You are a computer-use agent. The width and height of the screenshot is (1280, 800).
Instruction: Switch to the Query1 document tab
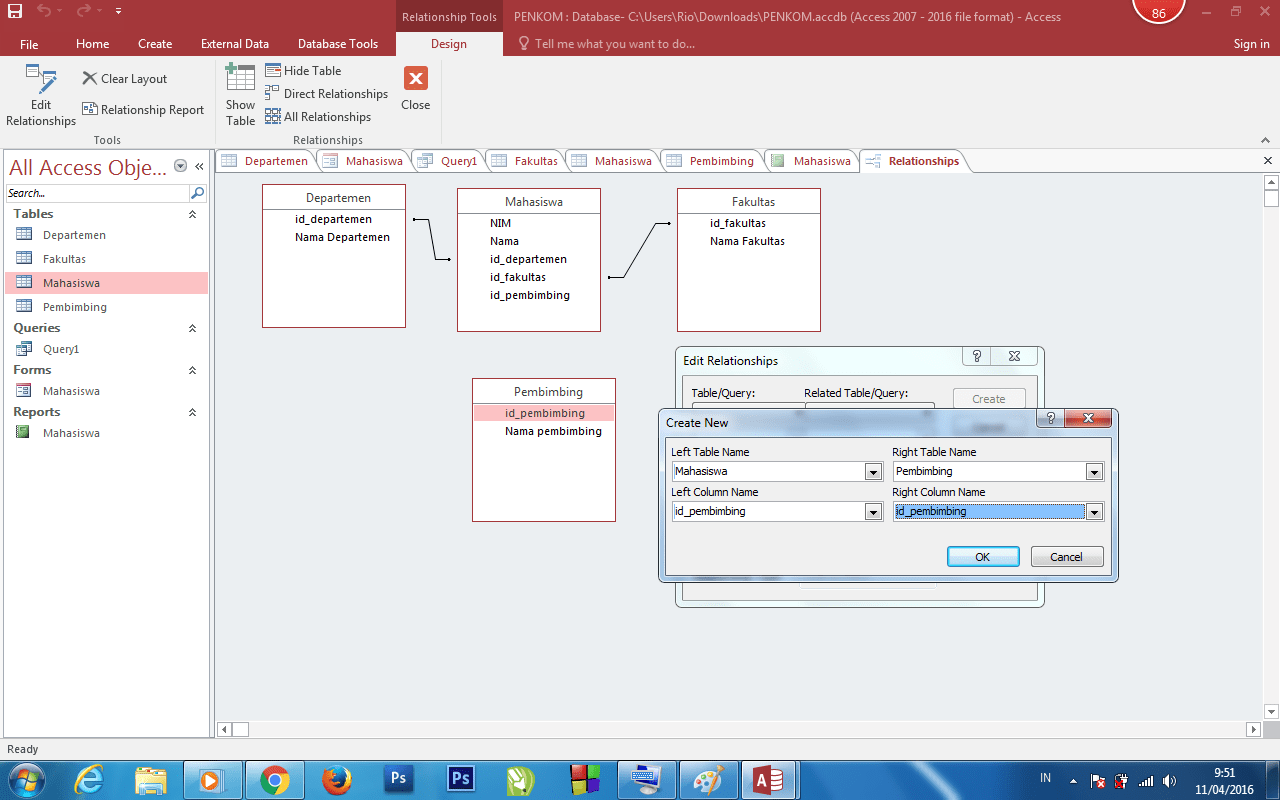(x=451, y=161)
